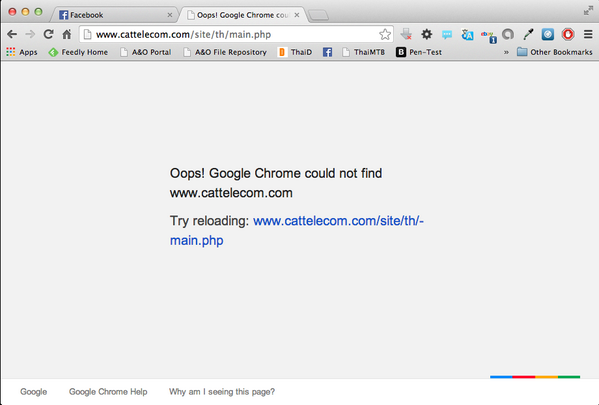Open the Facebook icon bookmark
Viewport: 599px width, 405px height.
click(327, 52)
